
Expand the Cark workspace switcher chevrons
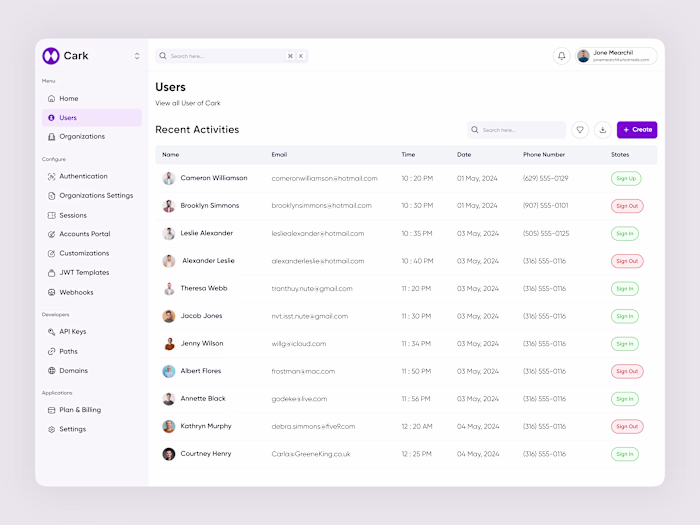[x=137, y=56]
